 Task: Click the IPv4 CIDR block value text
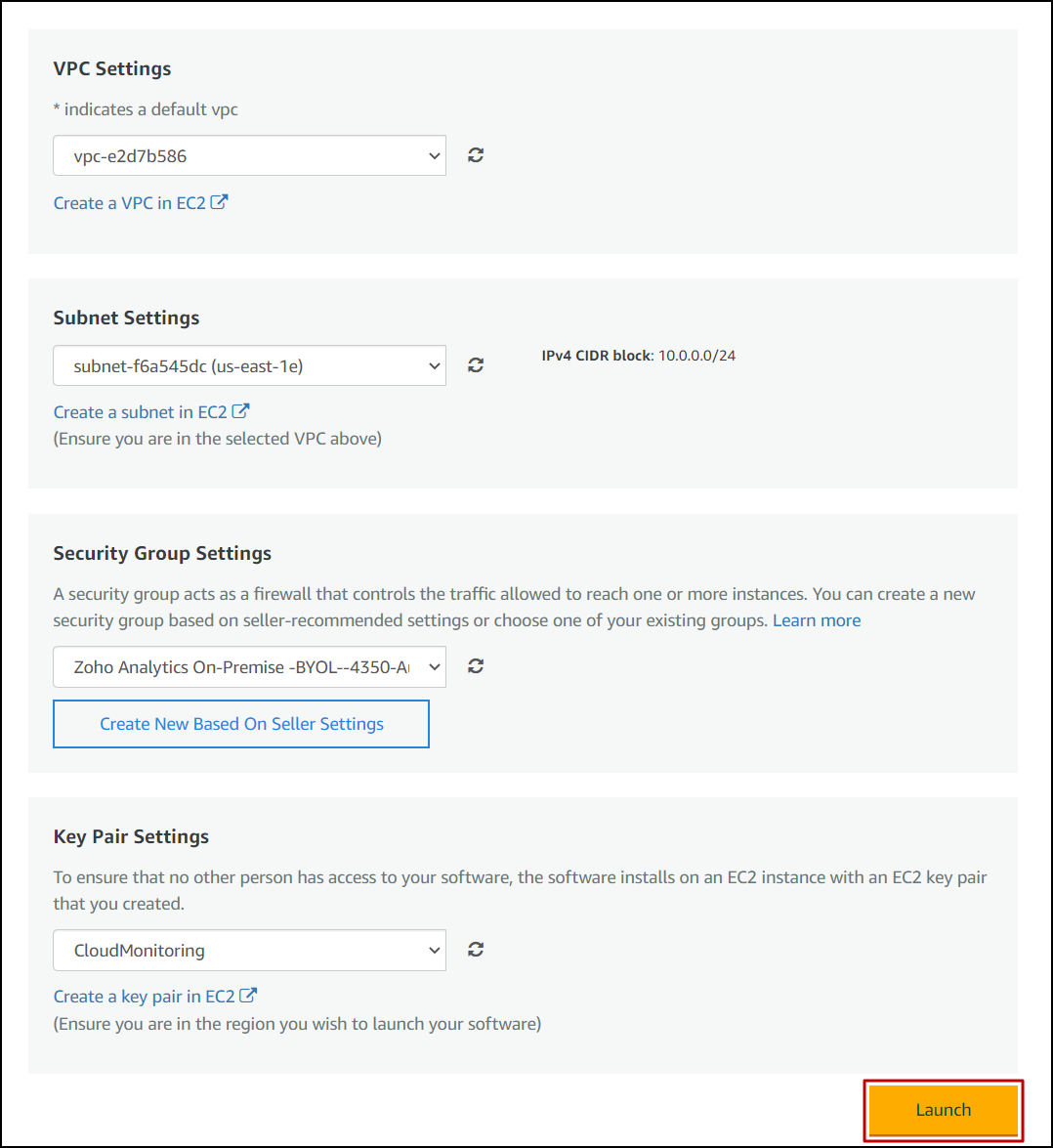point(696,356)
